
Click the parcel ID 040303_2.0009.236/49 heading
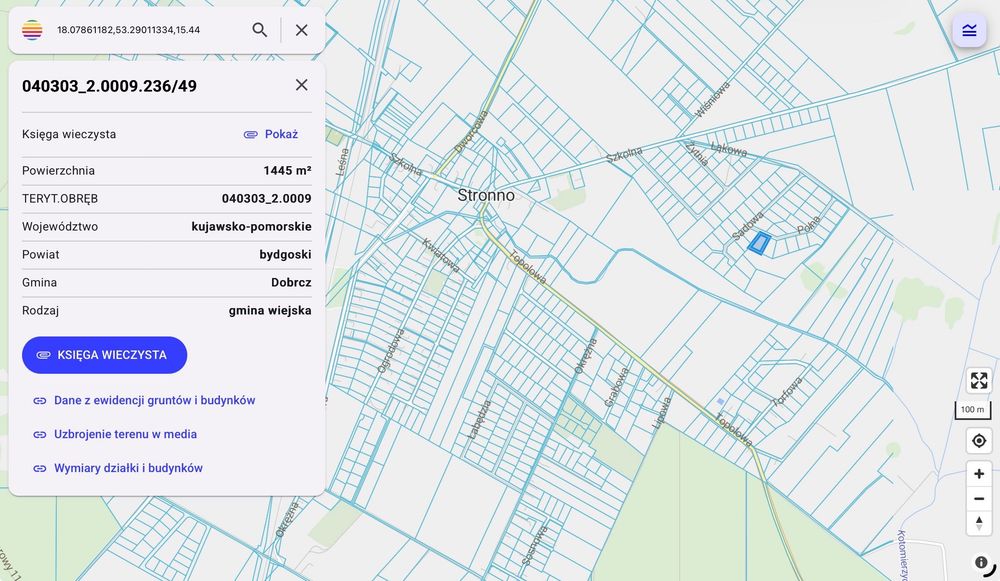pos(109,86)
